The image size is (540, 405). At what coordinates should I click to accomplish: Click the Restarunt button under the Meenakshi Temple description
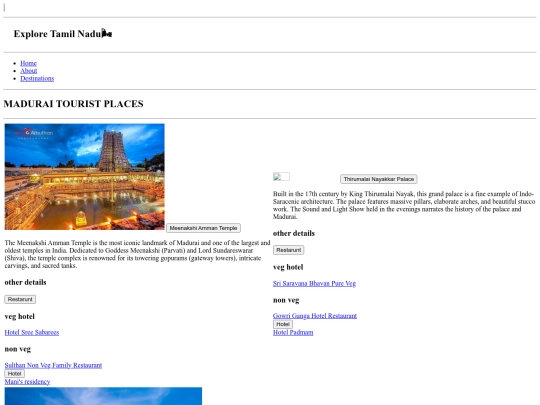tap(20, 299)
